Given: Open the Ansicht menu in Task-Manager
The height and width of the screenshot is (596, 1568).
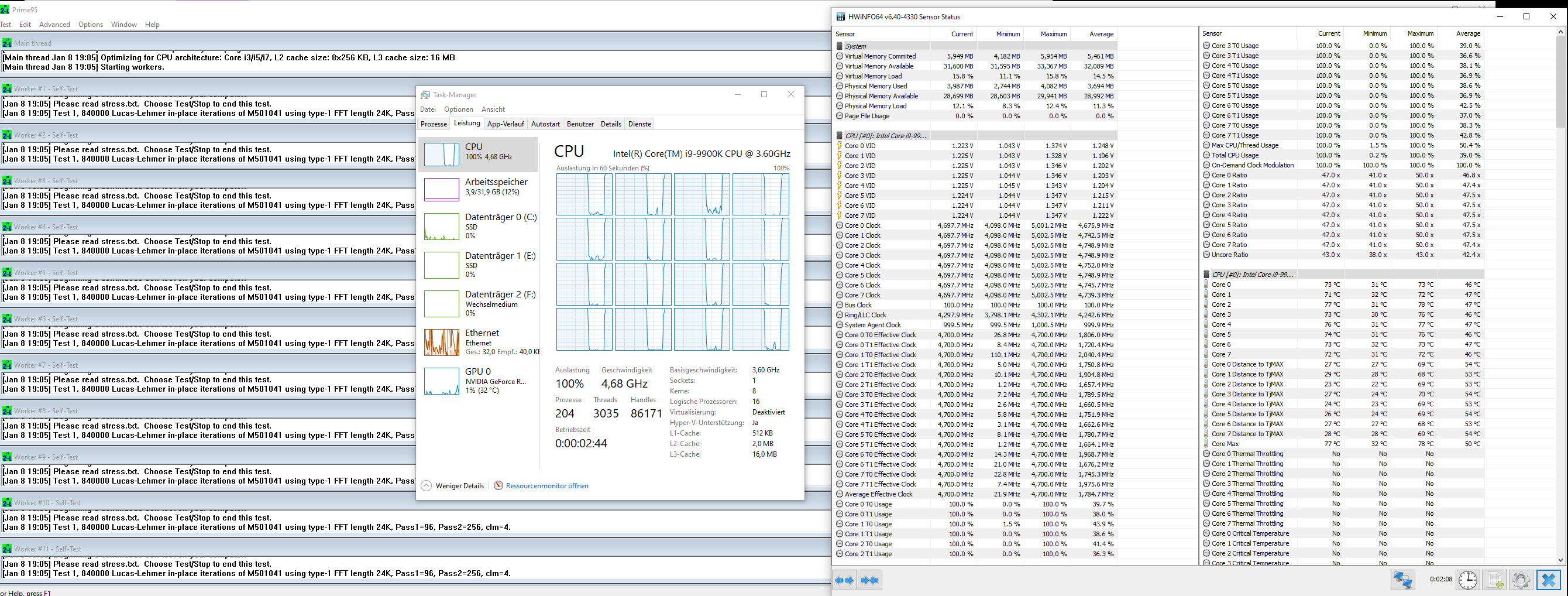Looking at the screenshot, I should (x=493, y=109).
